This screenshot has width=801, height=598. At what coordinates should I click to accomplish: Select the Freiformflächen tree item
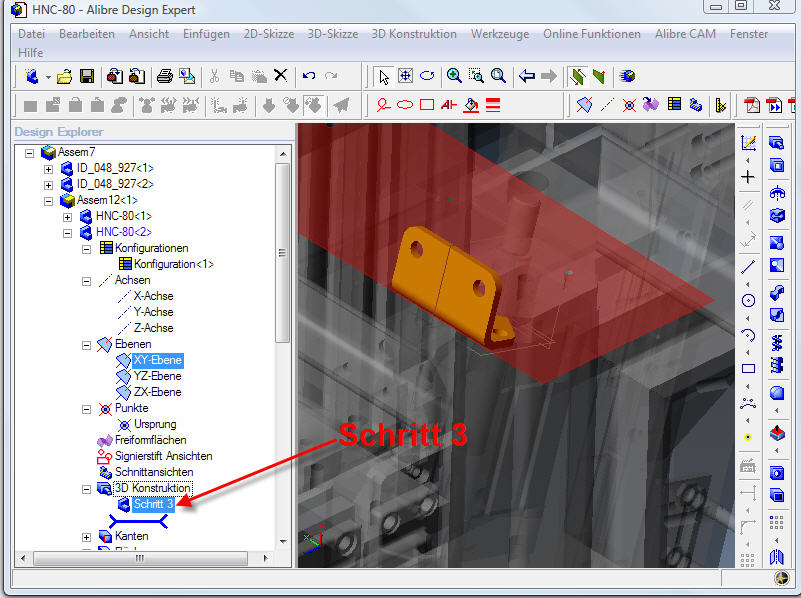point(151,440)
